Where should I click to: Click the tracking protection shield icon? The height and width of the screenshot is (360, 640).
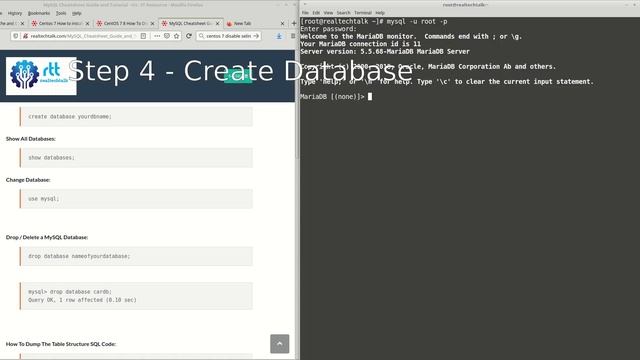[x=16, y=36]
